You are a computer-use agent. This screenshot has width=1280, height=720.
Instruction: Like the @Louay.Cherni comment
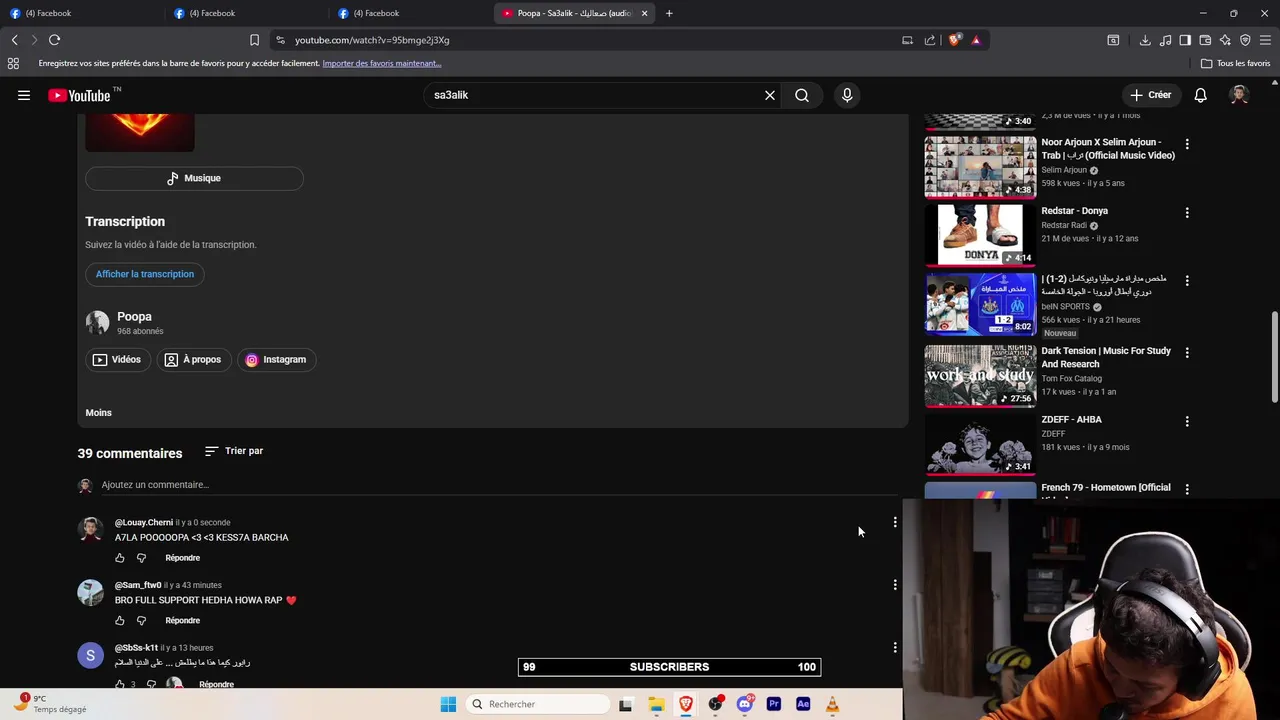tap(120, 558)
